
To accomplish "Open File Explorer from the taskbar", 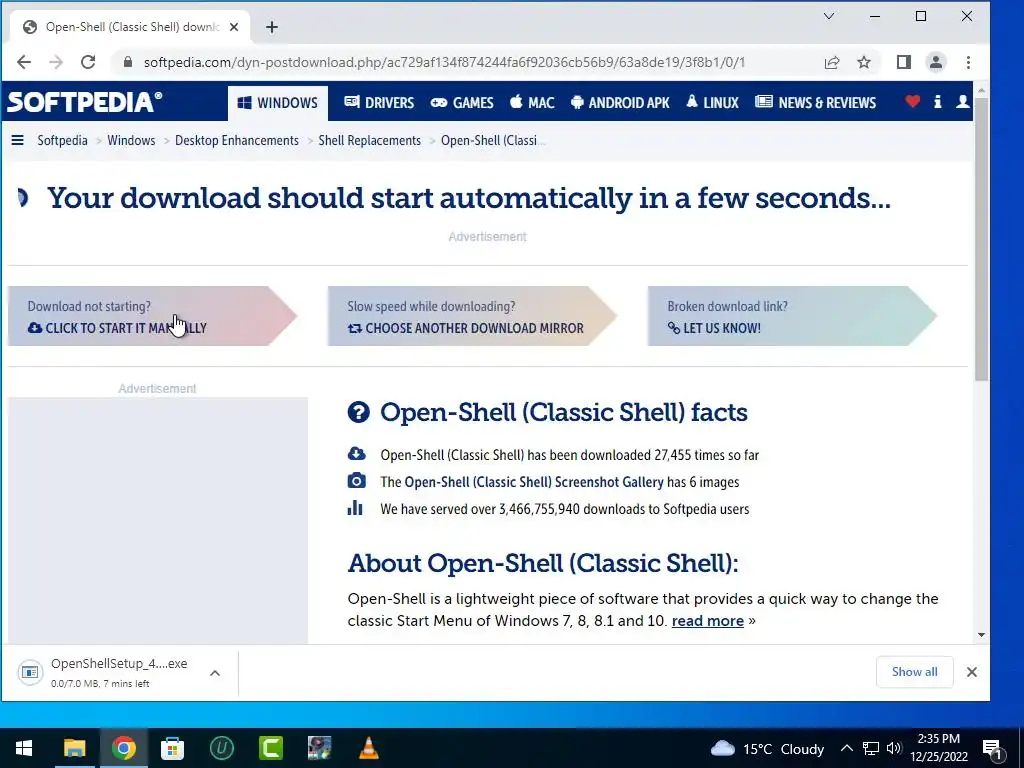I will 74,748.
